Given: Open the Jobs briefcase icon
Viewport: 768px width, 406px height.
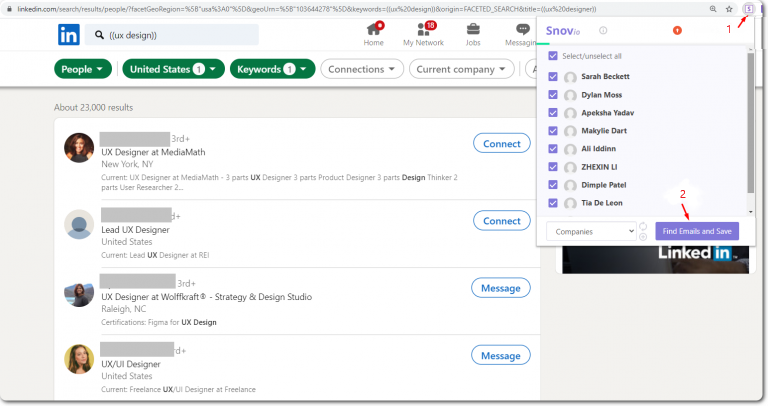Looking at the screenshot, I should tap(473, 29).
